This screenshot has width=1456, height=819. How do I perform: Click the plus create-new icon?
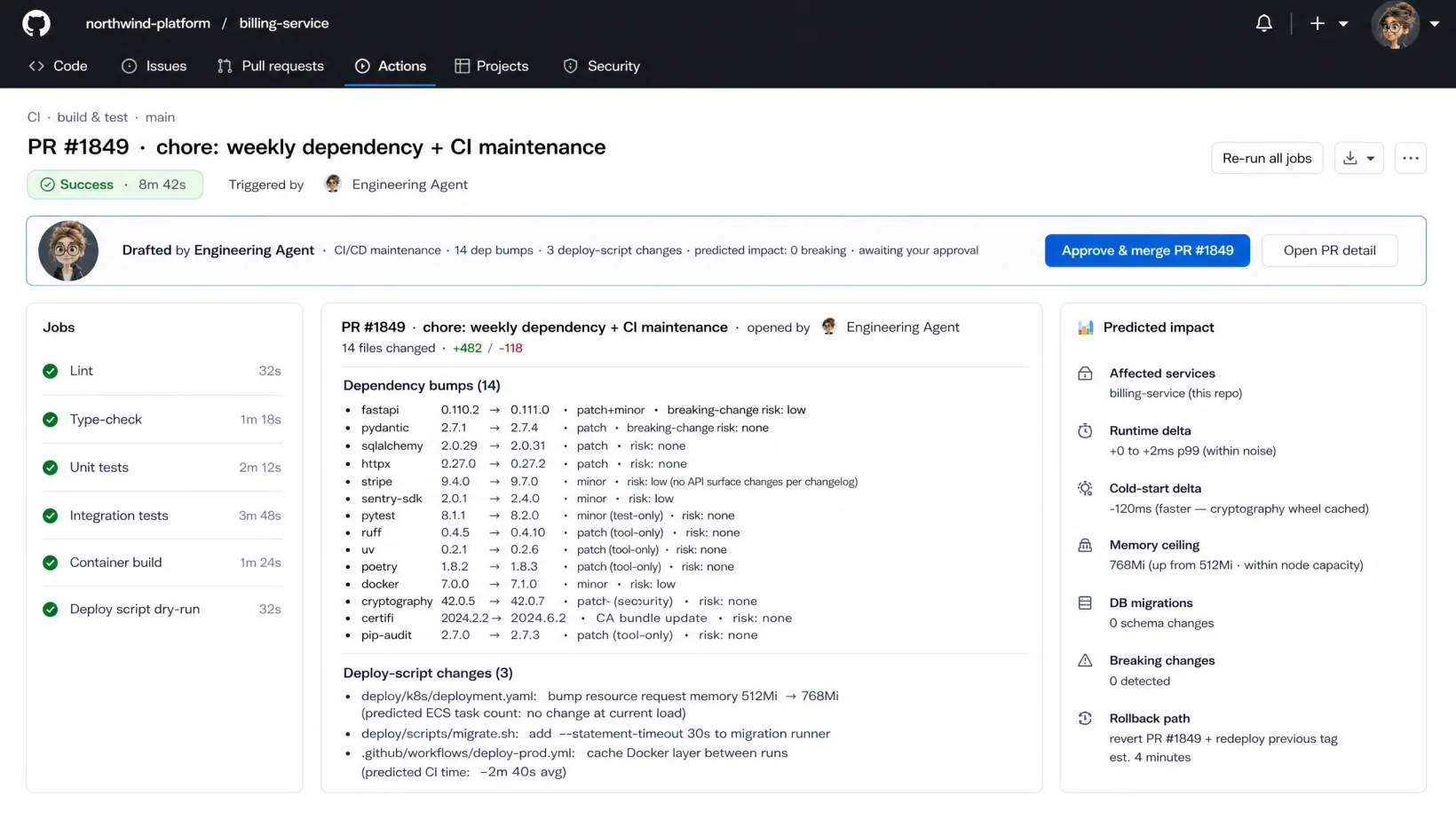point(1318,24)
